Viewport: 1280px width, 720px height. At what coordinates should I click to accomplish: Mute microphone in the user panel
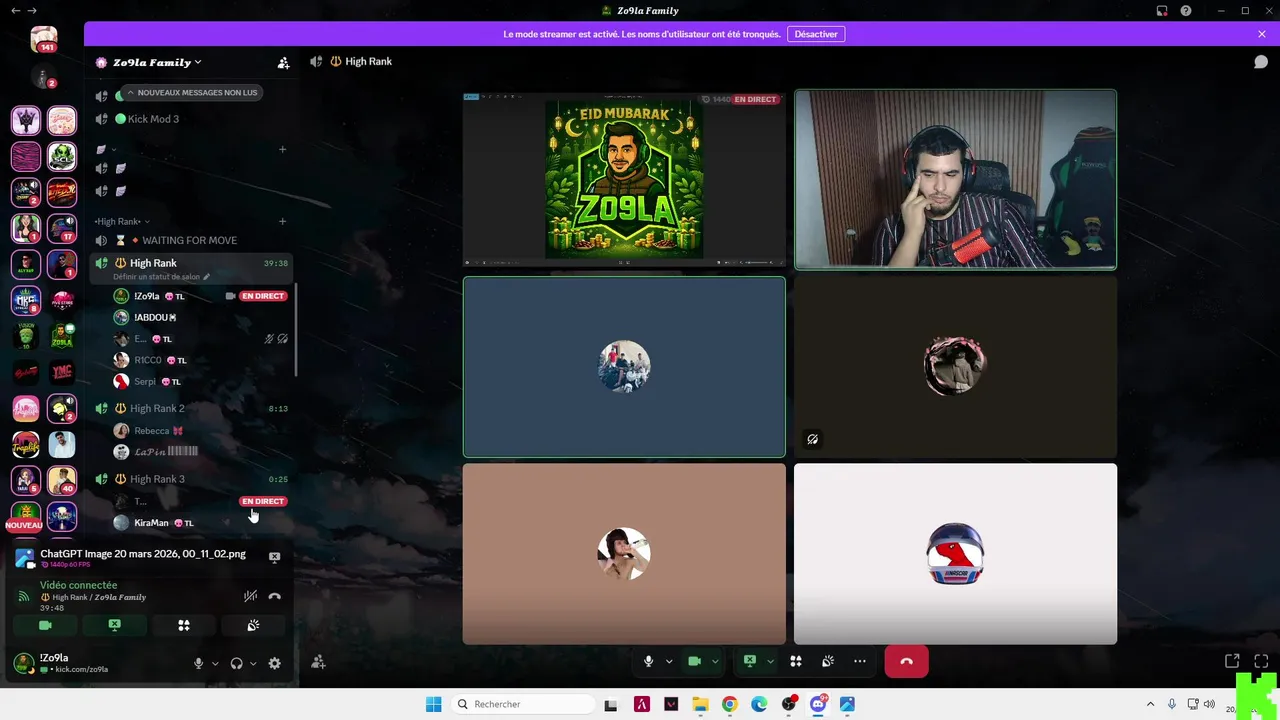click(x=198, y=663)
